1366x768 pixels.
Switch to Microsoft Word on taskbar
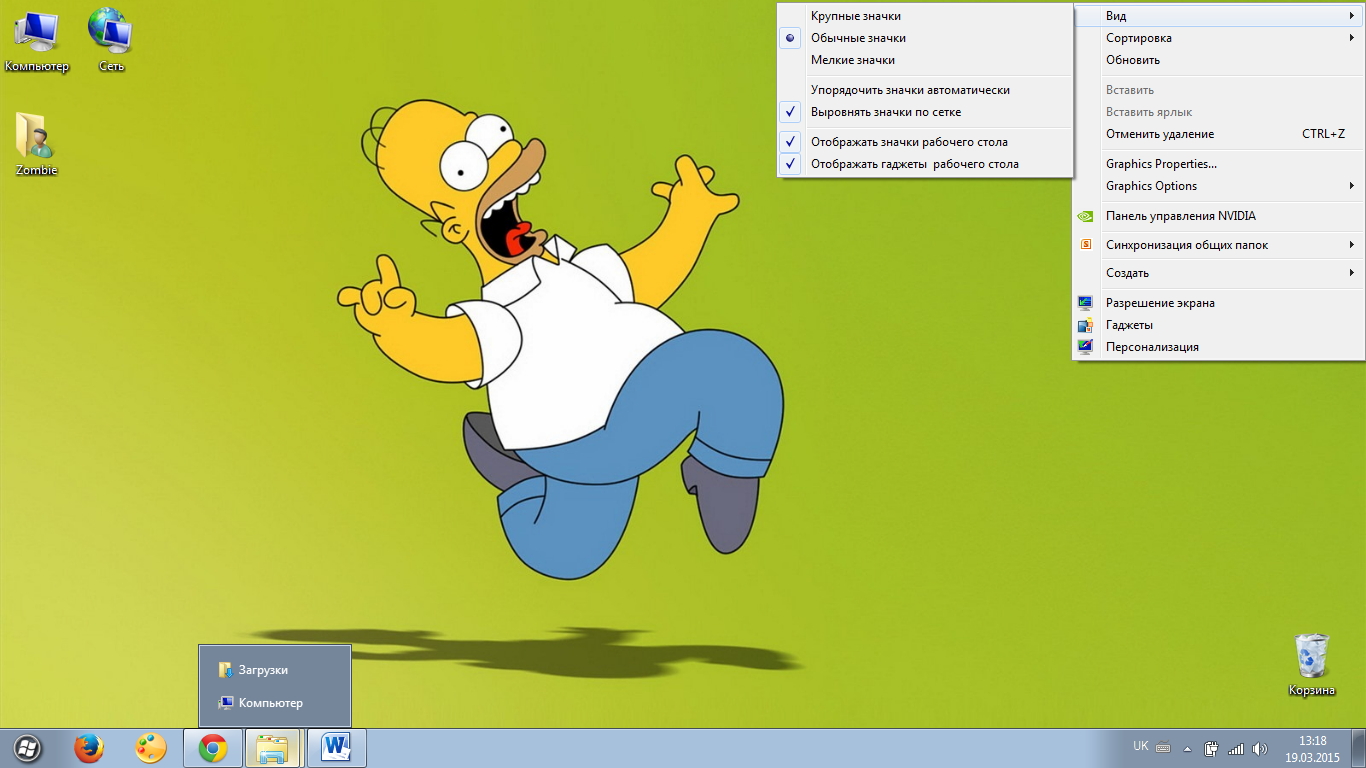[337, 748]
